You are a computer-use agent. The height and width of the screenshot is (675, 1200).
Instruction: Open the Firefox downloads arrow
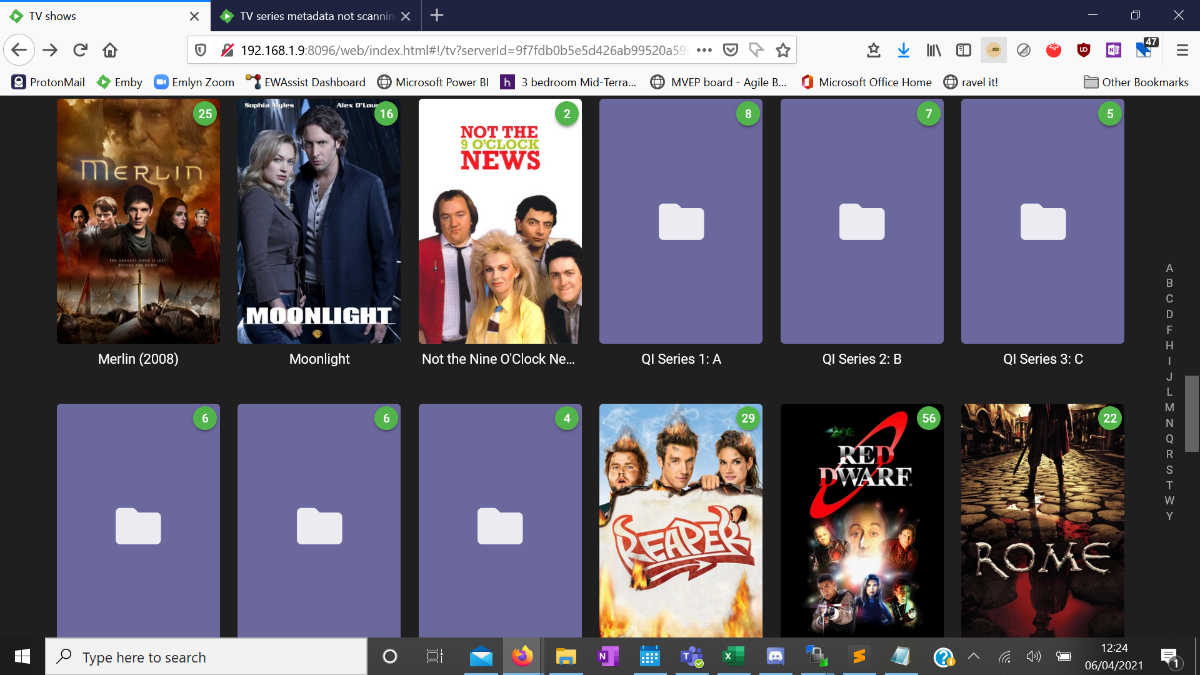click(x=904, y=50)
